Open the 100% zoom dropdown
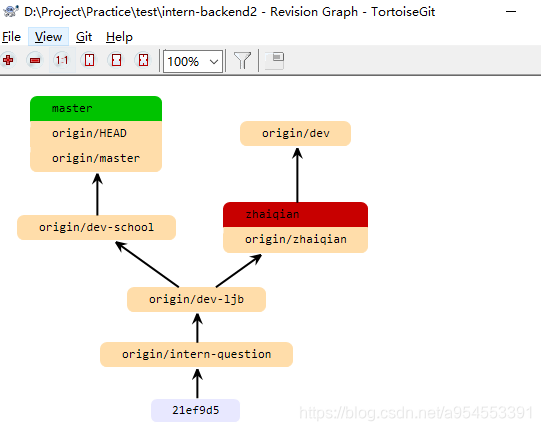The height and width of the screenshot is (431, 541). (193, 61)
